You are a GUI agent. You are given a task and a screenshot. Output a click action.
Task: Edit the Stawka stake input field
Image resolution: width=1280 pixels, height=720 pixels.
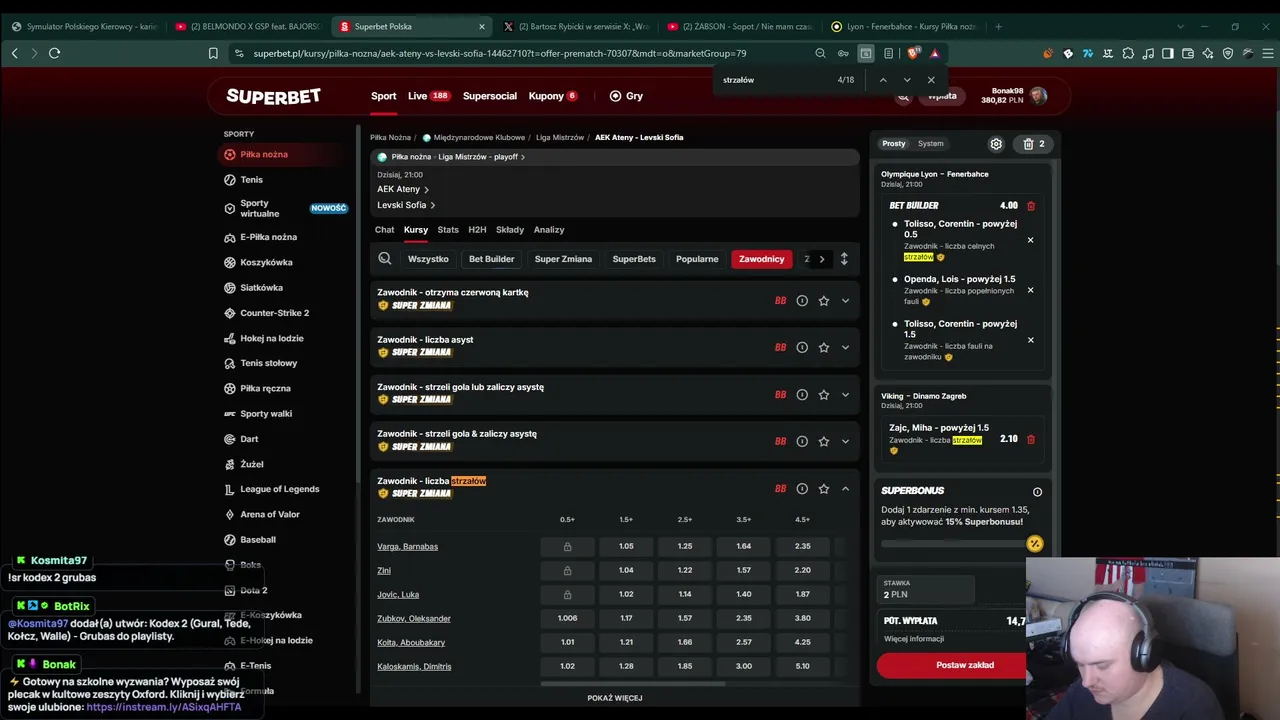pos(926,589)
